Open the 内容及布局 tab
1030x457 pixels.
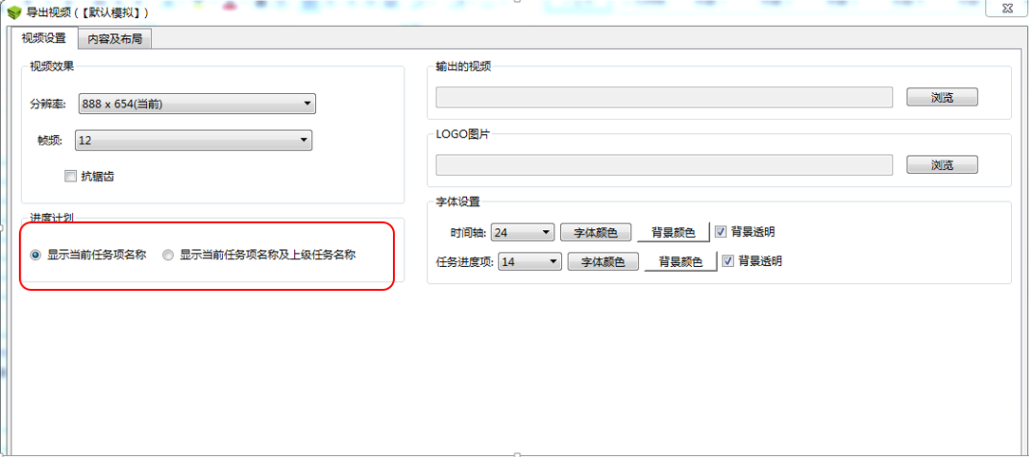click(115, 39)
